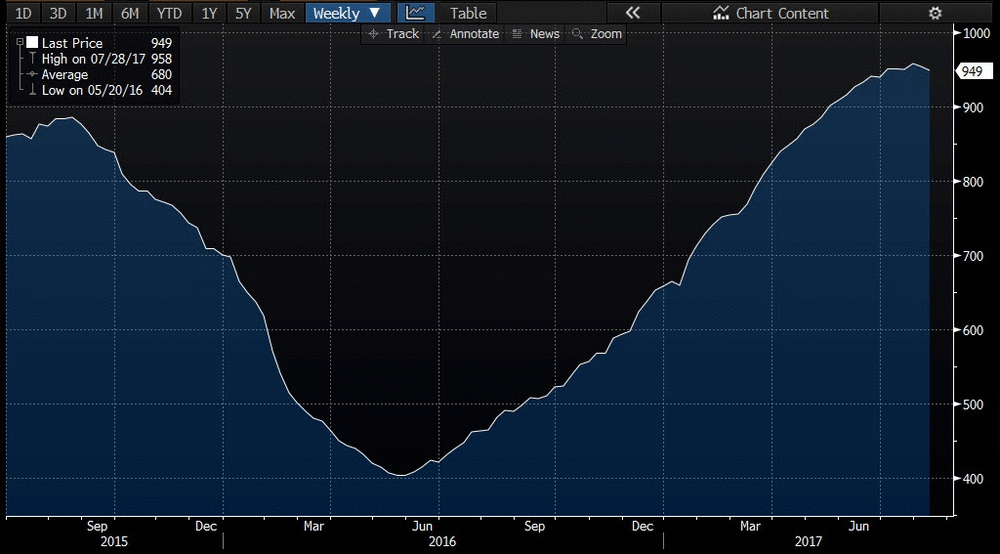Viewport: 1000px width, 554px height.
Task: Collapse panel with double-chevron icon
Action: (x=633, y=13)
